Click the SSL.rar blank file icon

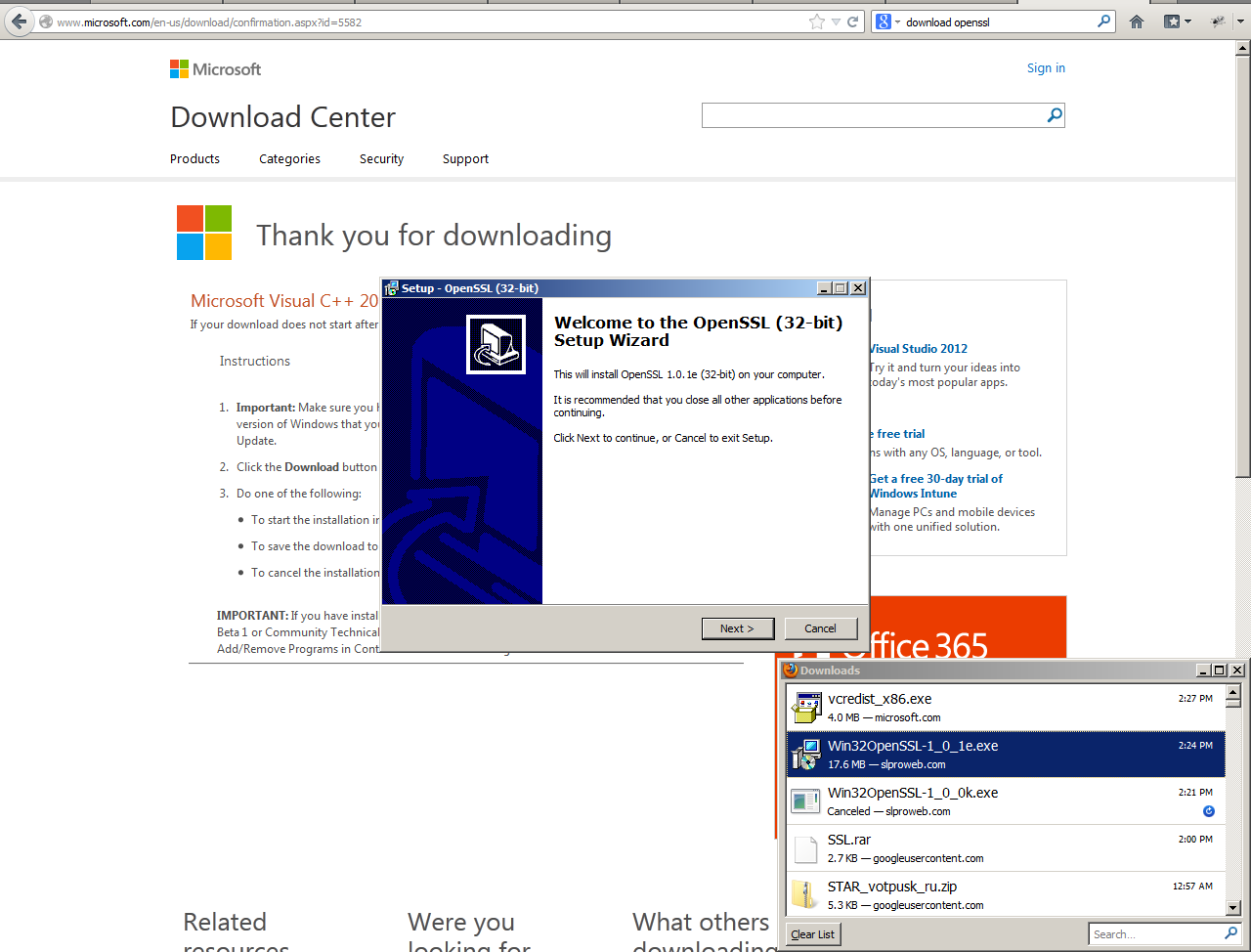tap(806, 848)
